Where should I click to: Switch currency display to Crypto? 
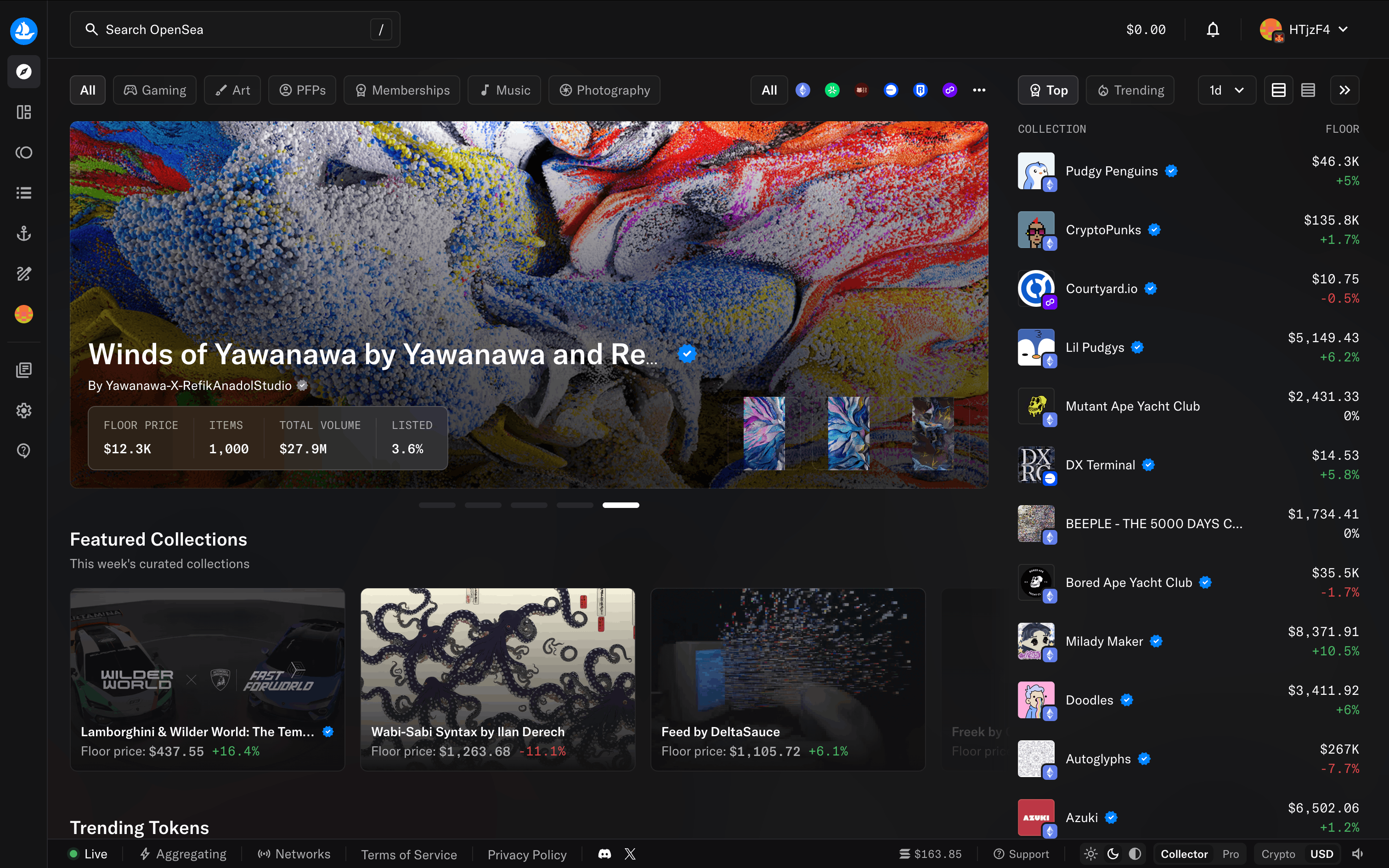[x=1278, y=854]
